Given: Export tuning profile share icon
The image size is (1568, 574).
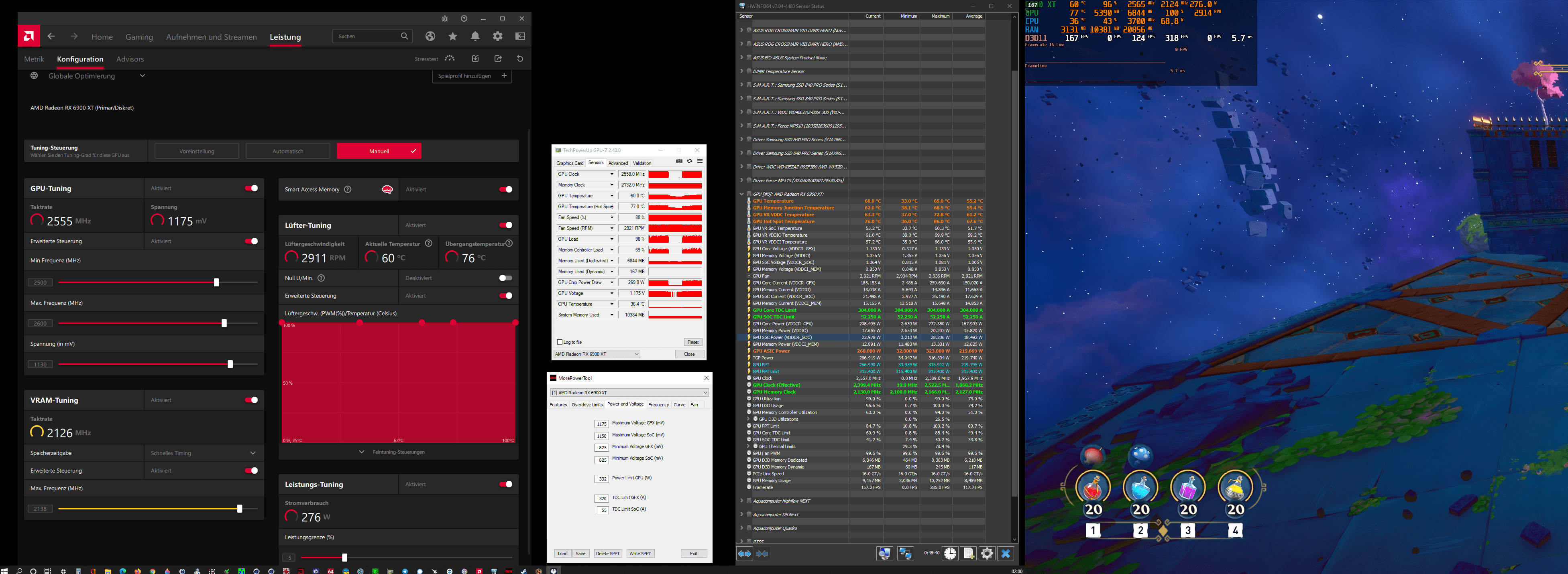Looking at the screenshot, I should (x=498, y=59).
